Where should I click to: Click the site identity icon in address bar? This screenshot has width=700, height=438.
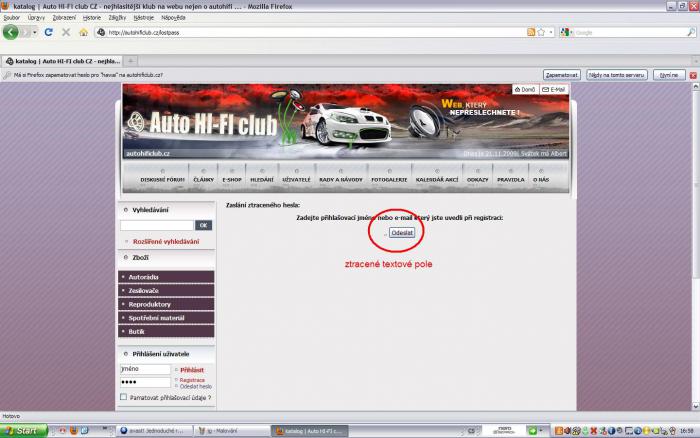[x=101, y=32]
